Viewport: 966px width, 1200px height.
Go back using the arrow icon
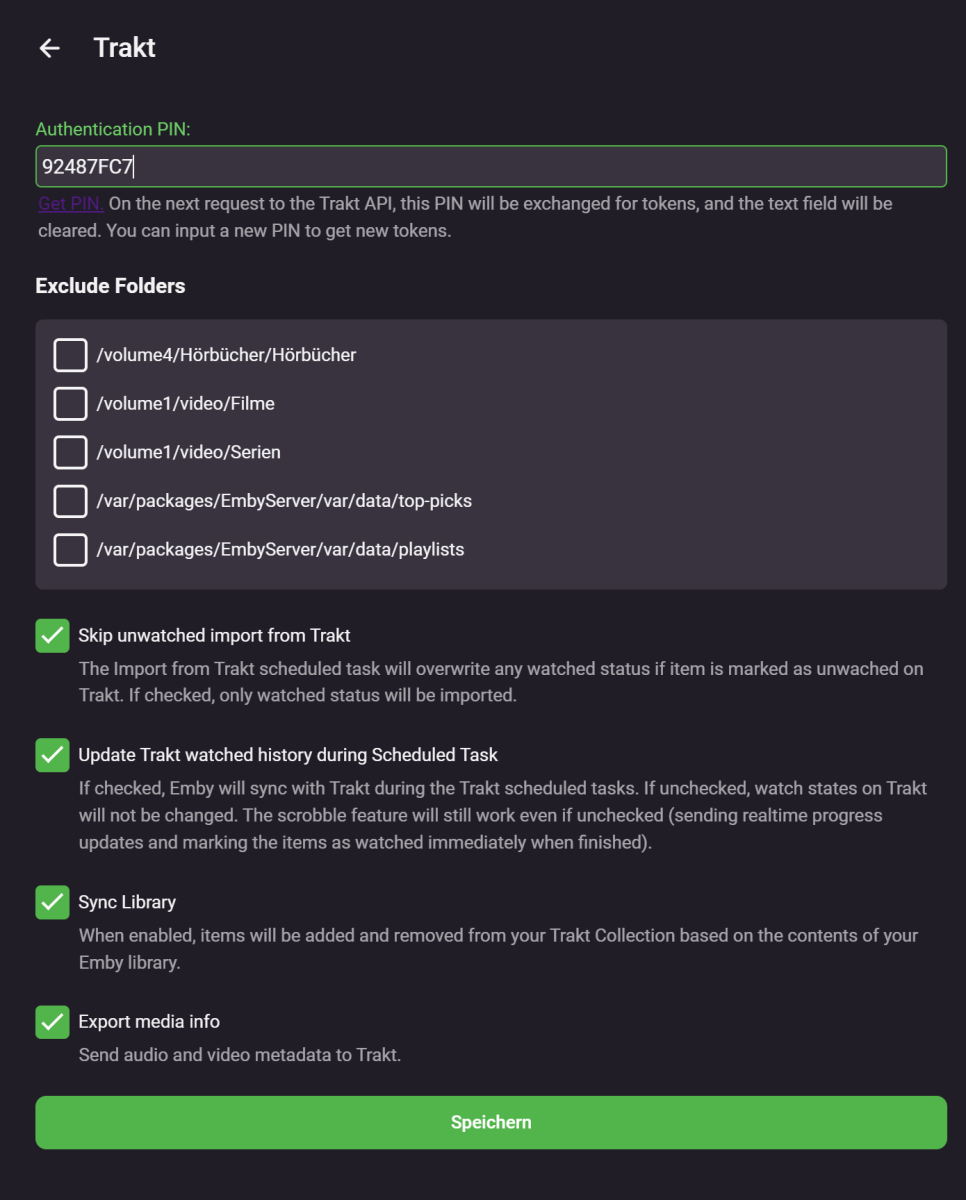[49, 48]
